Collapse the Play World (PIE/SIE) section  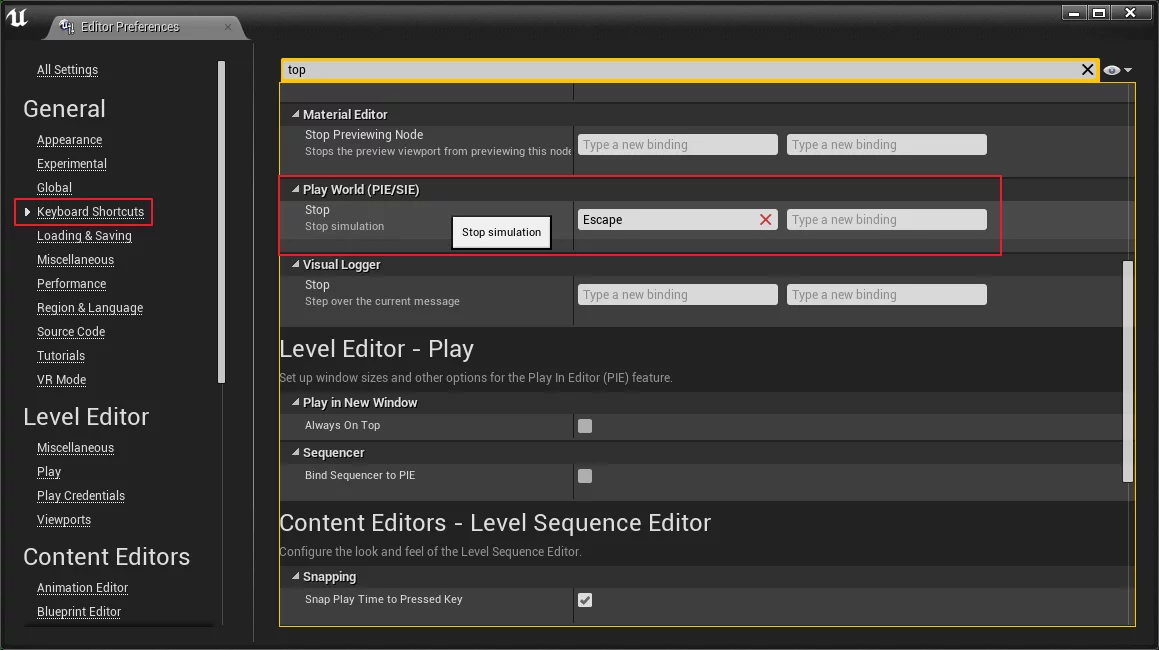point(295,190)
